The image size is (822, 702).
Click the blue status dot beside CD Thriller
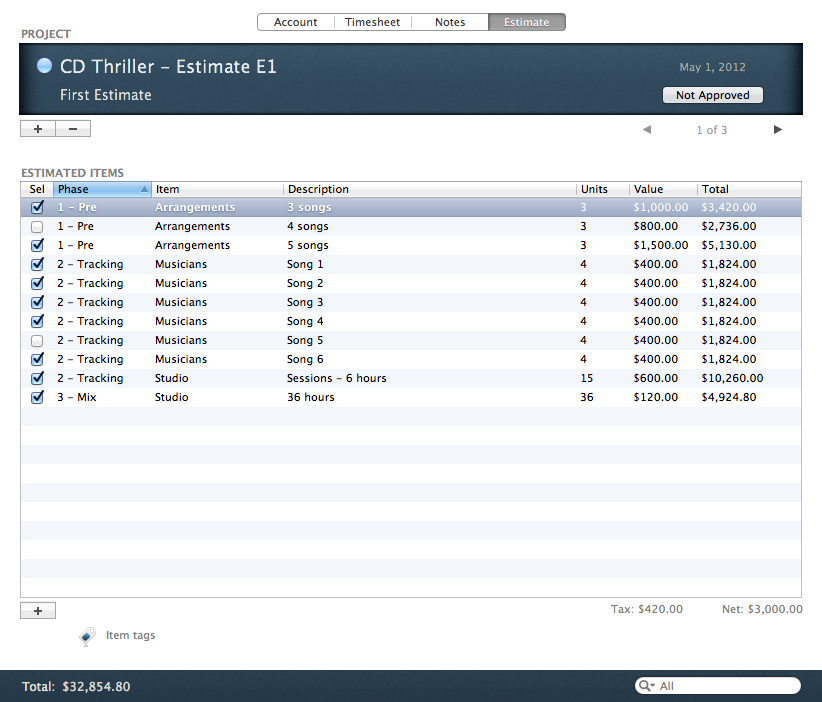click(x=44, y=66)
